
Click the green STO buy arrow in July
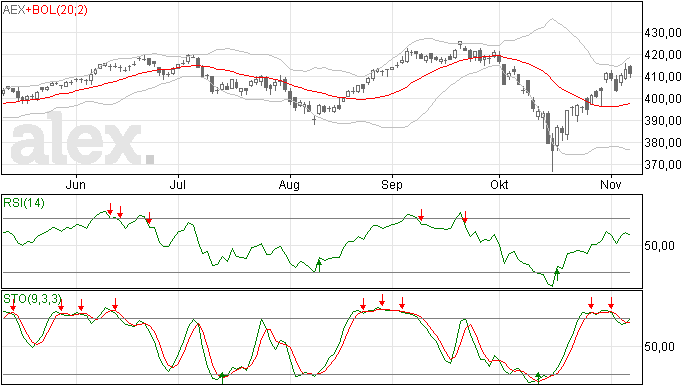pos(223,378)
